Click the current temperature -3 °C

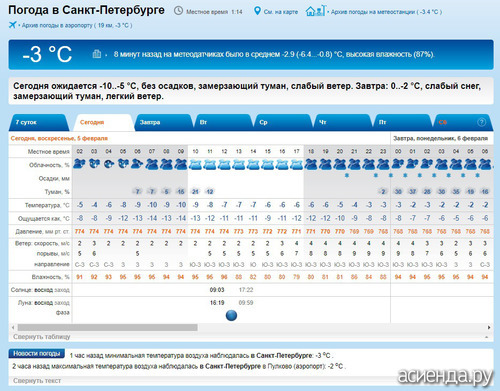[47, 54]
